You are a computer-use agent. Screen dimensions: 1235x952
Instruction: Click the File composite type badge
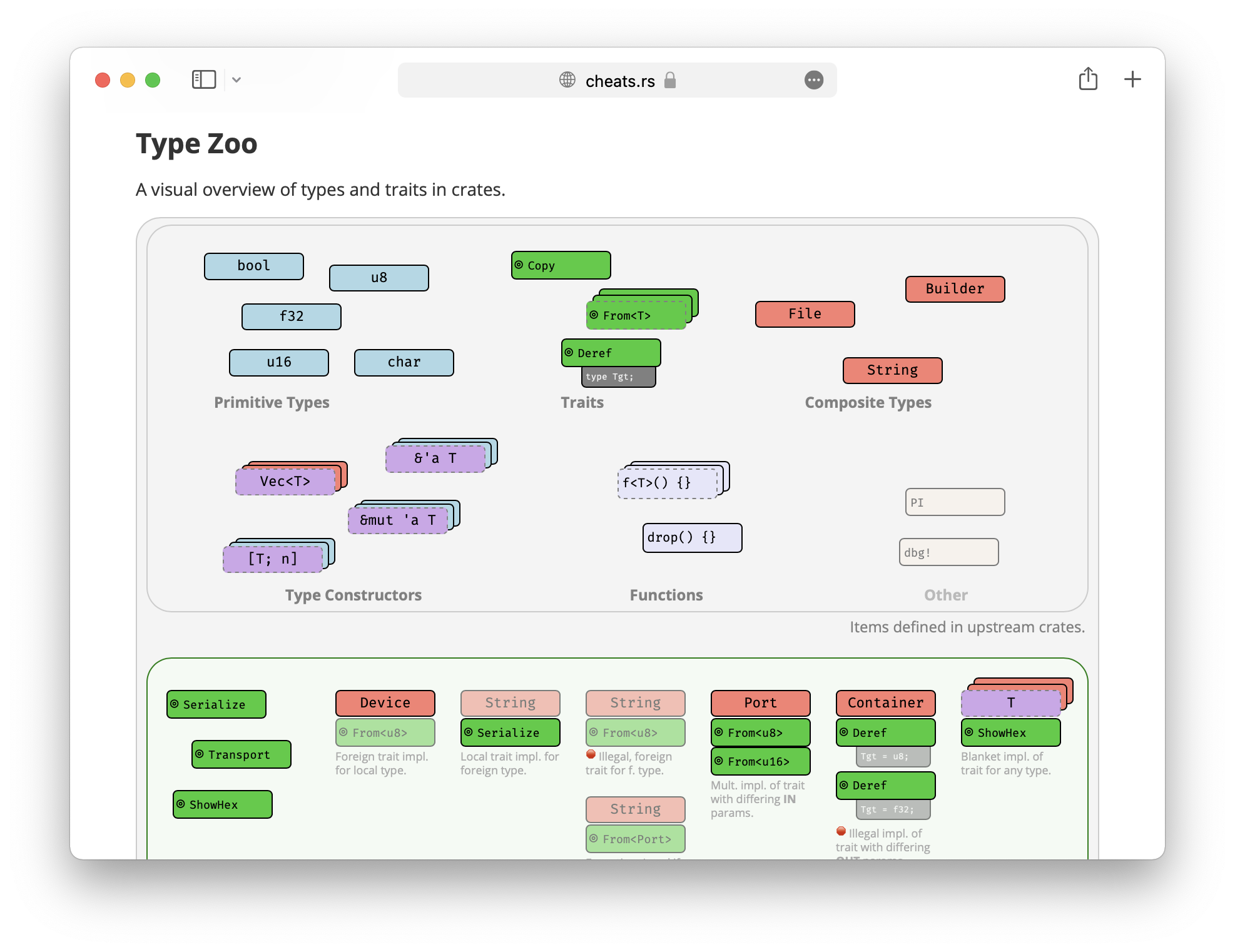(805, 313)
